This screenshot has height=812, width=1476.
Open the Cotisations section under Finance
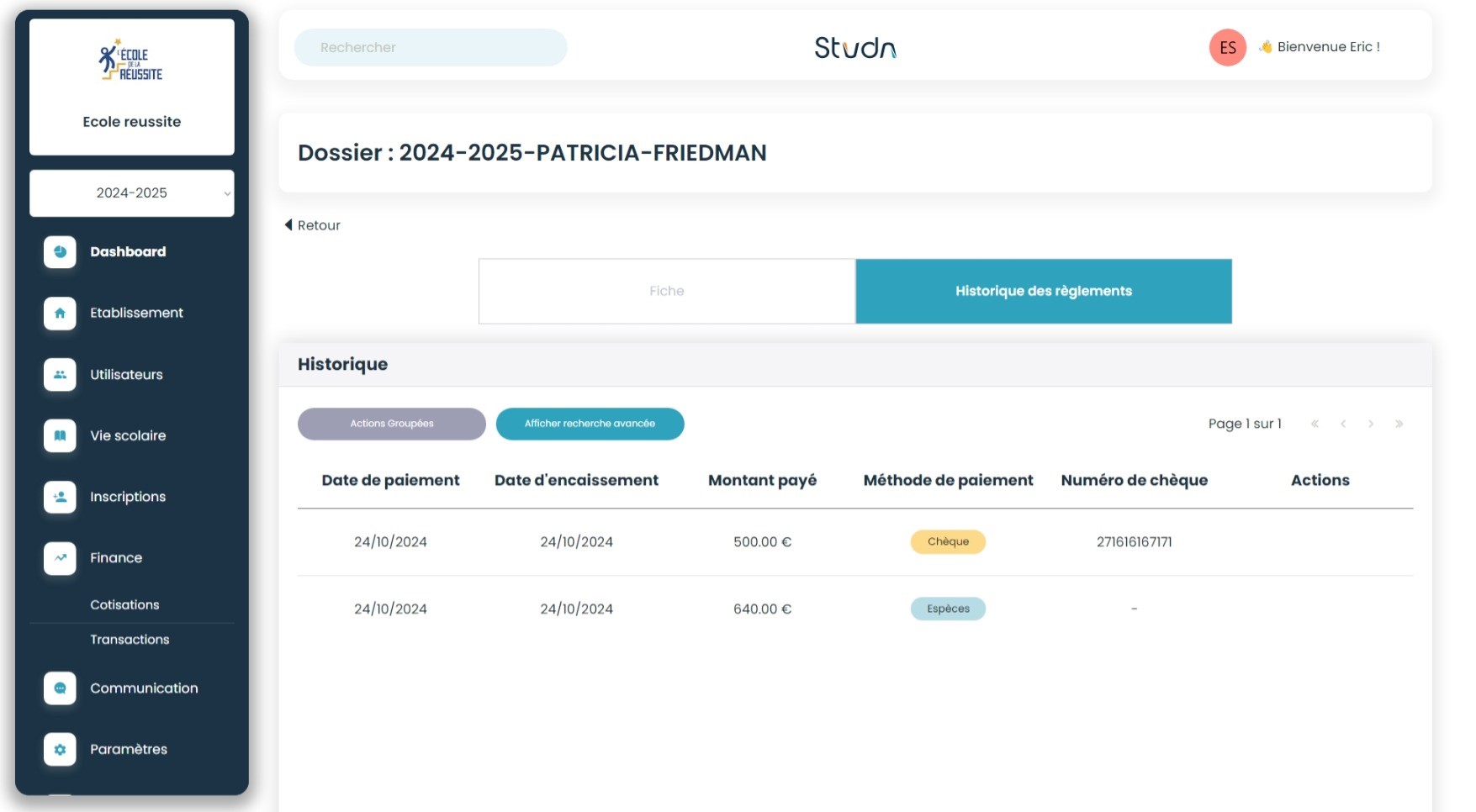click(124, 604)
